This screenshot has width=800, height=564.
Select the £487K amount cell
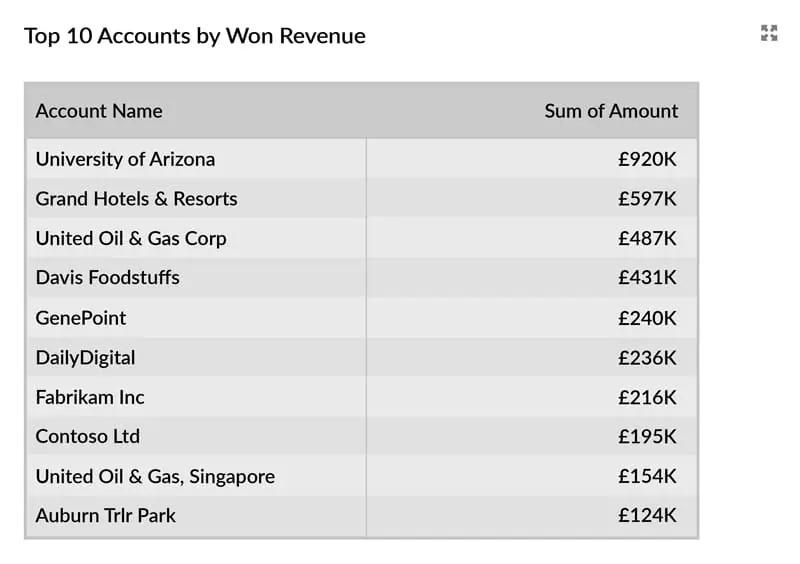point(647,238)
